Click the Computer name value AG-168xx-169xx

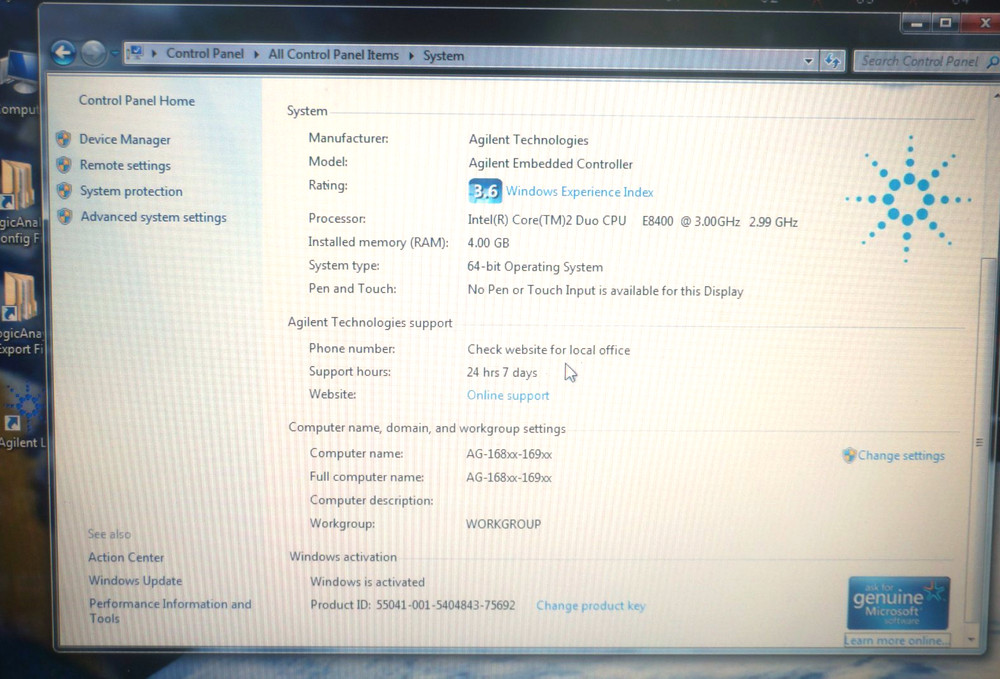(508, 455)
